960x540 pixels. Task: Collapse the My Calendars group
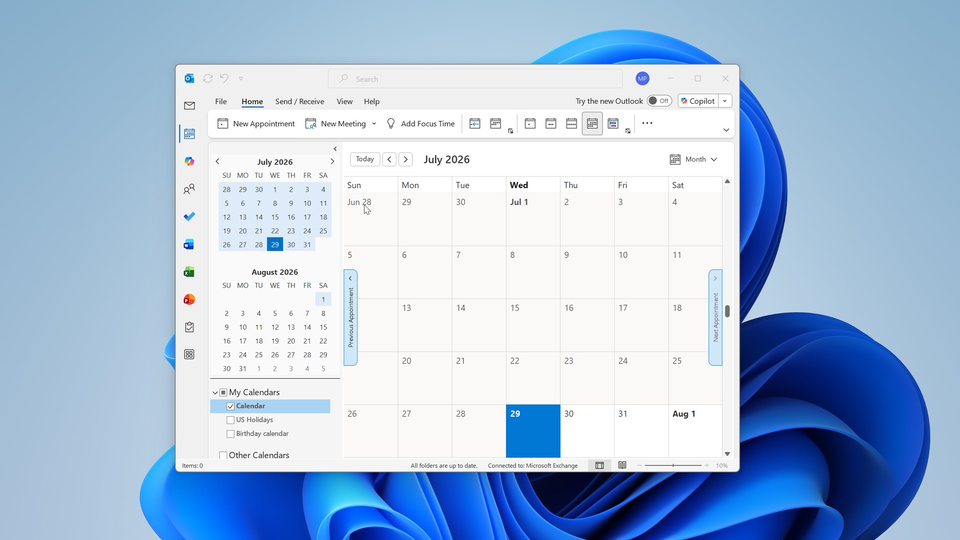pos(215,392)
